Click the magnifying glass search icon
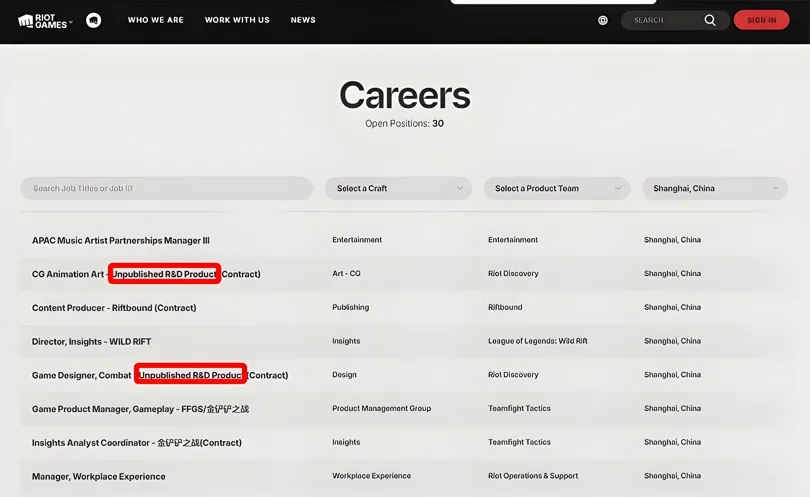 click(x=710, y=20)
